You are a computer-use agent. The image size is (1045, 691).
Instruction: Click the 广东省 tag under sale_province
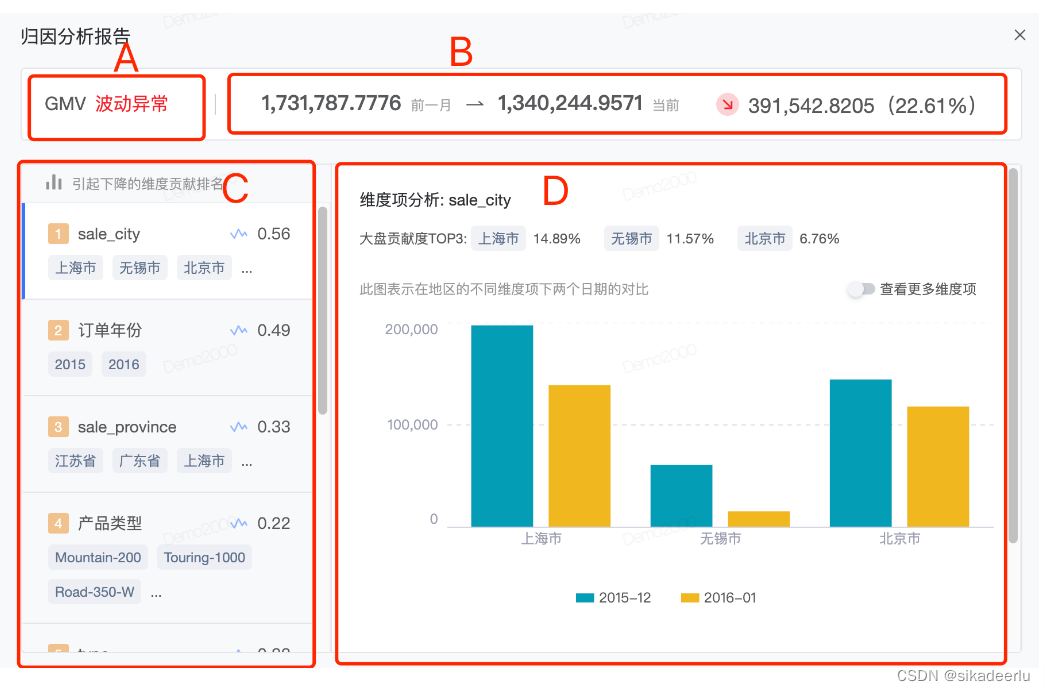tap(140, 461)
